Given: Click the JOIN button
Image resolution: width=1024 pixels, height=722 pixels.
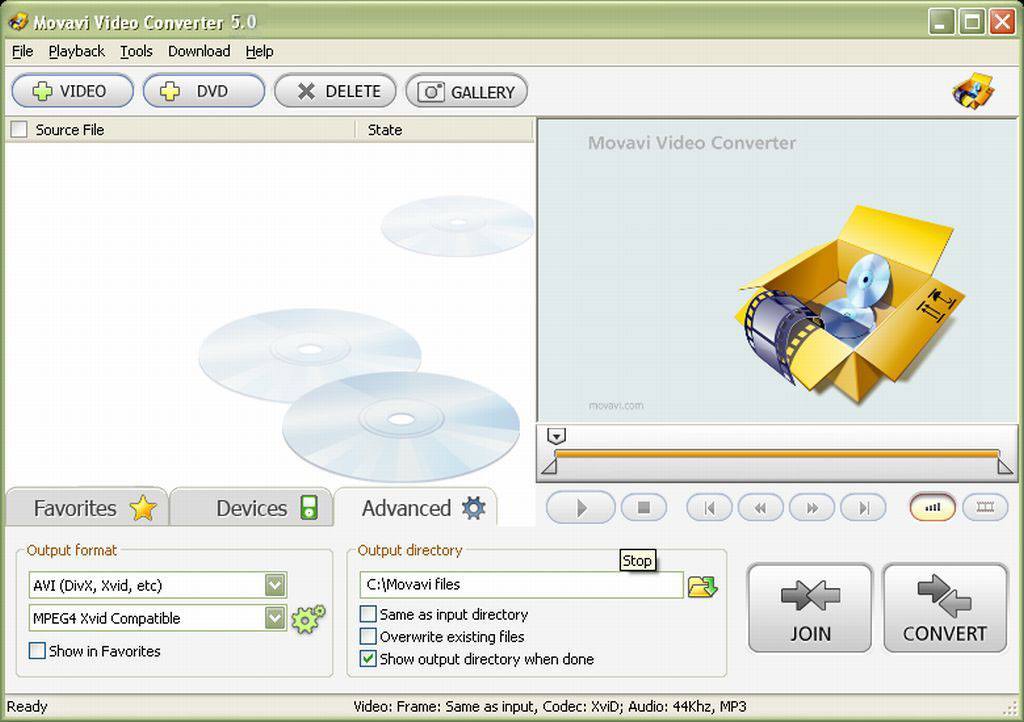Looking at the screenshot, I should (x=809, y=607).
